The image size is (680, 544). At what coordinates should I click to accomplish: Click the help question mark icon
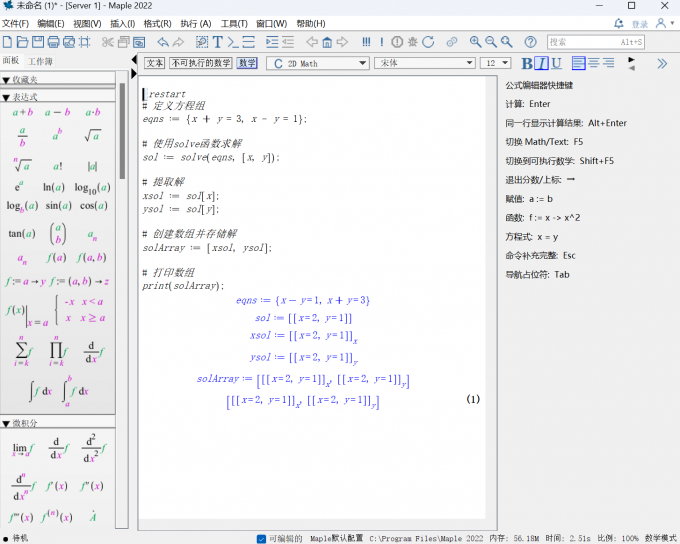(x=530, y=41)
